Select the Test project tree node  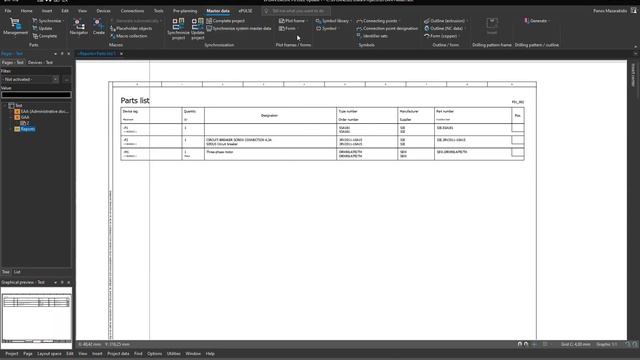point(19,105)
